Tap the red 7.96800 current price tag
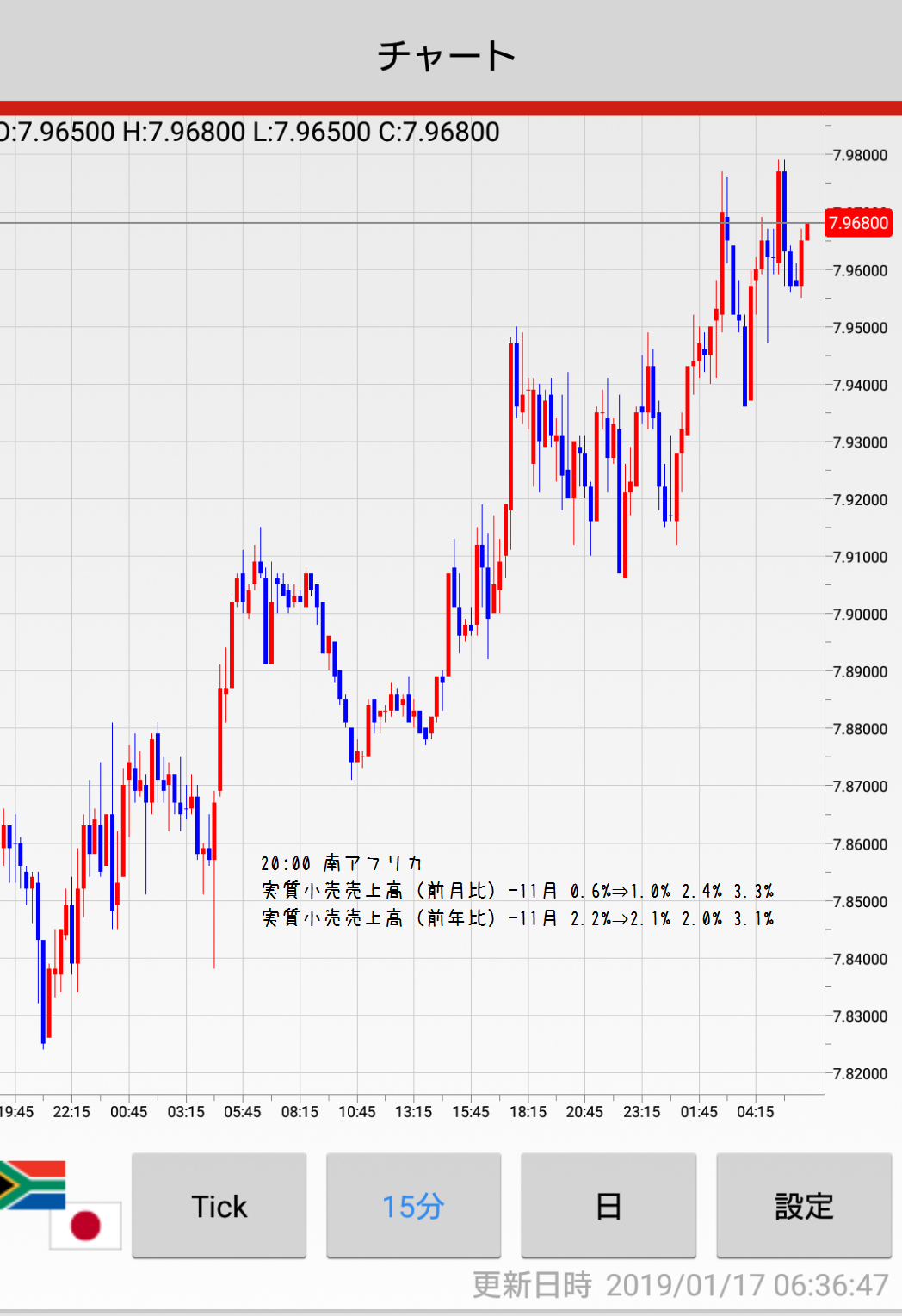Image resolution: width=902 pixels, height=1316 pixels. pyautogui.click(x=858, y=223)
